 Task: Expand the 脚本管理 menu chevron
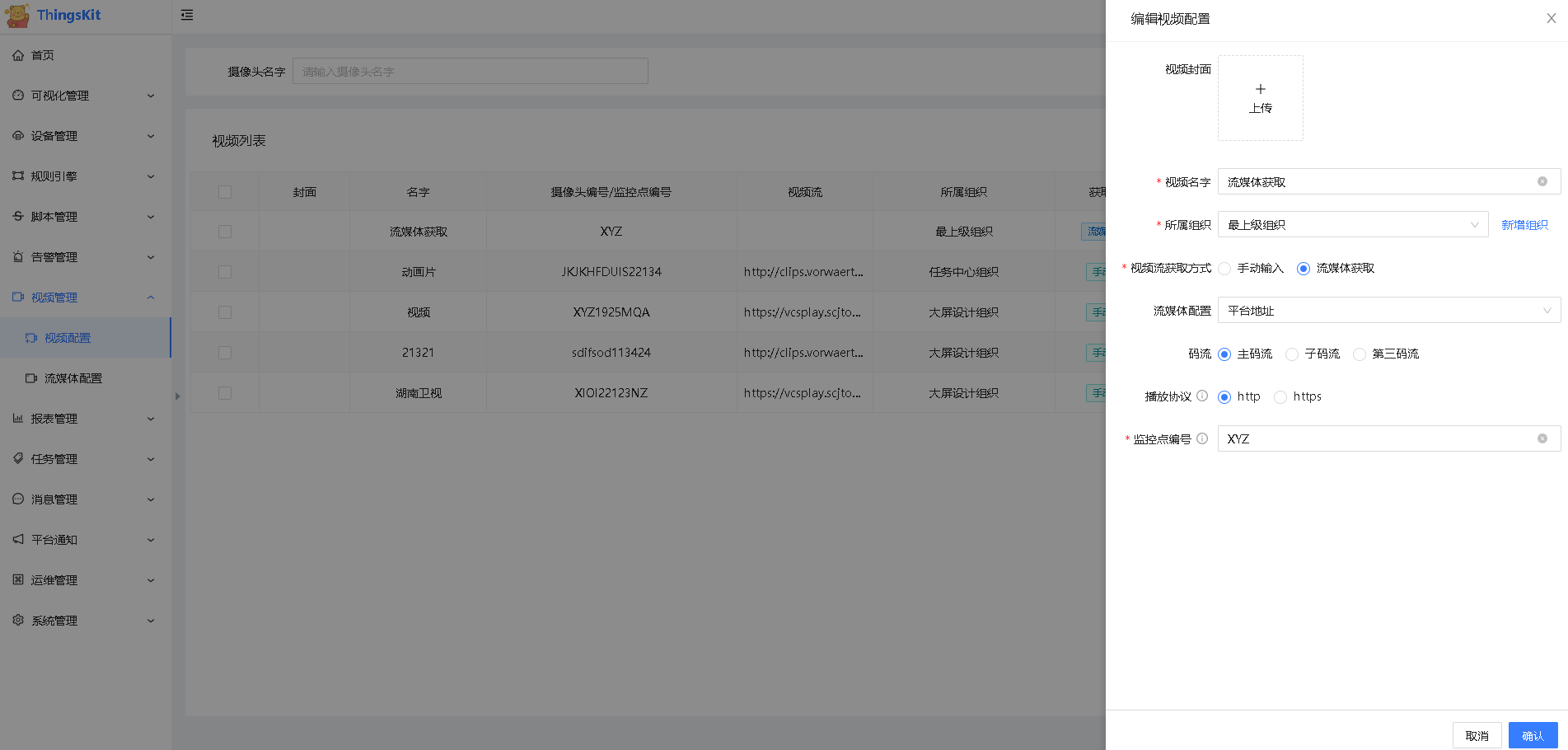pyautogui.click(x=151, y=217)
